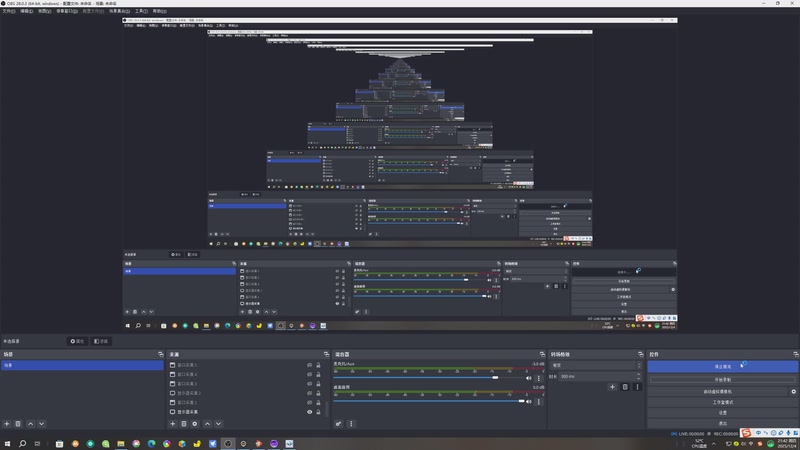
Task: Open the transition type dropdown
Action: point(595,365)
